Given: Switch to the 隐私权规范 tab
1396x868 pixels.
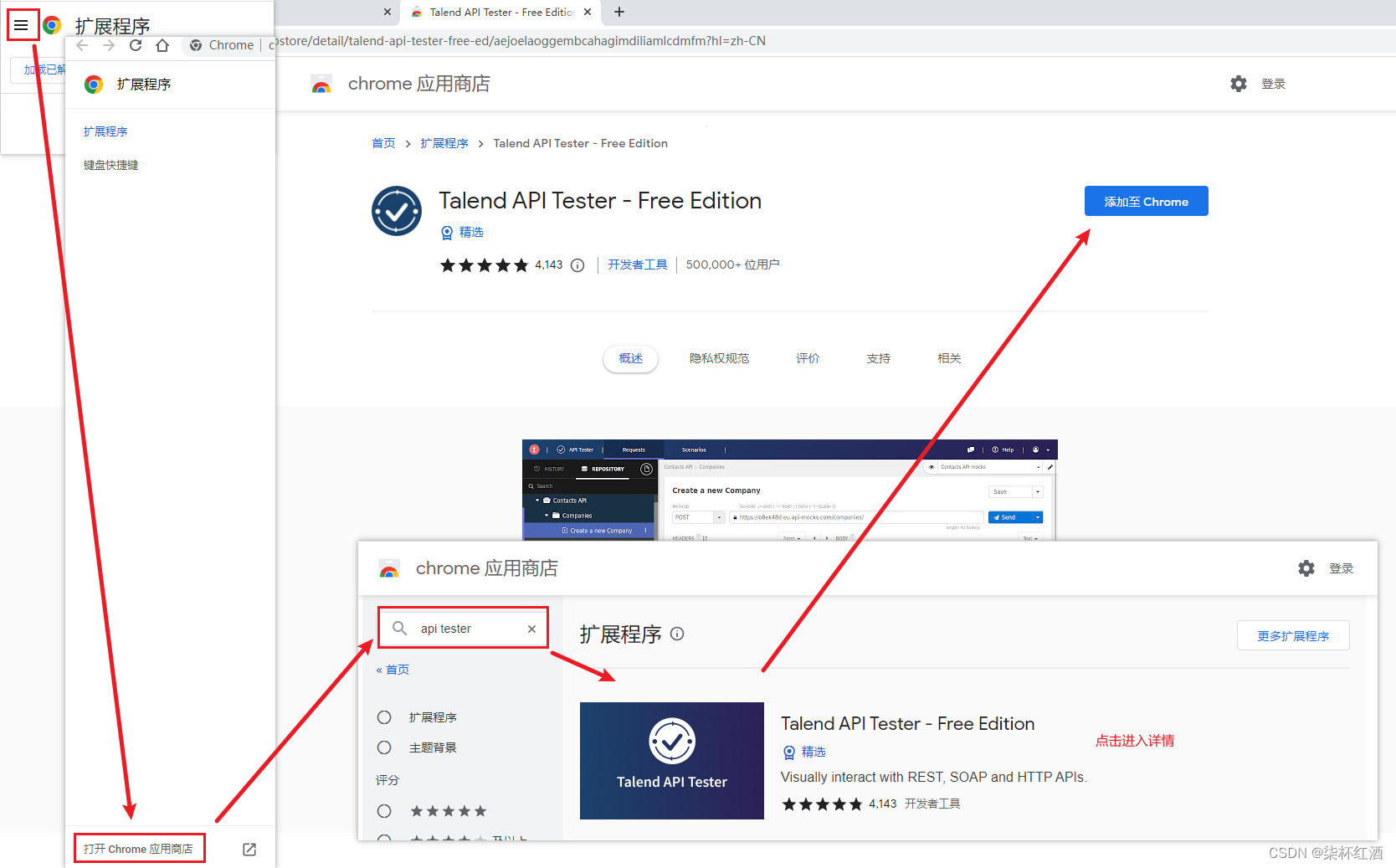Looking at the screenshot, I should tap(719, 358).
